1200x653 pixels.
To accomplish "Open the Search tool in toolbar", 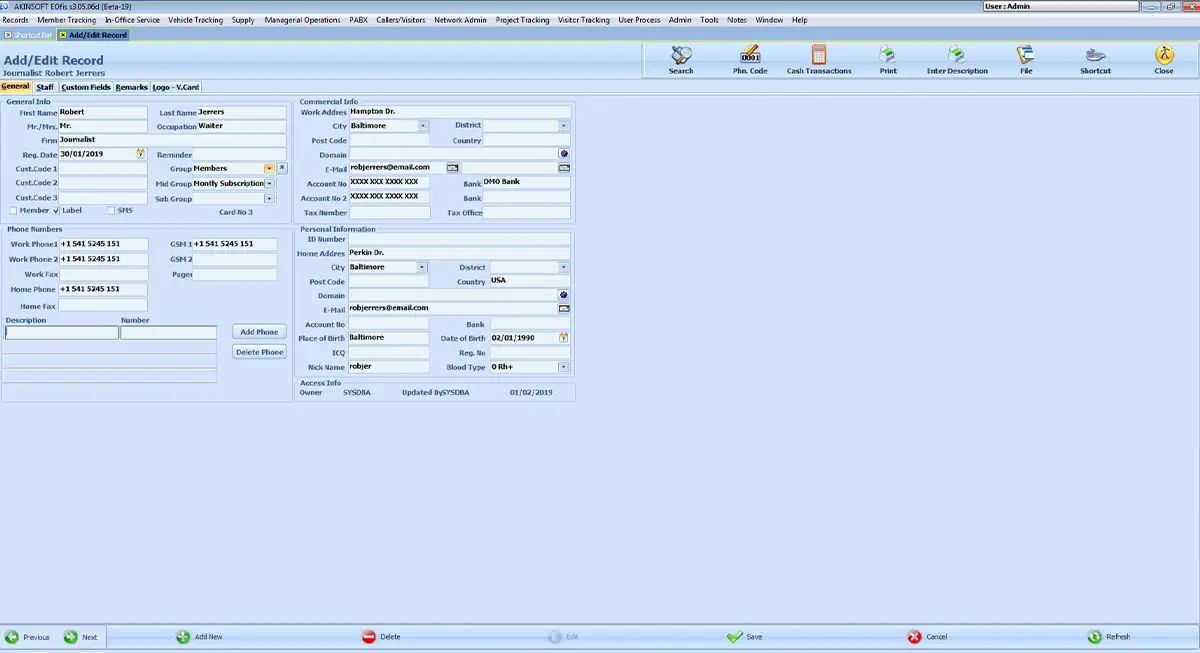I will tap(681, 60).
